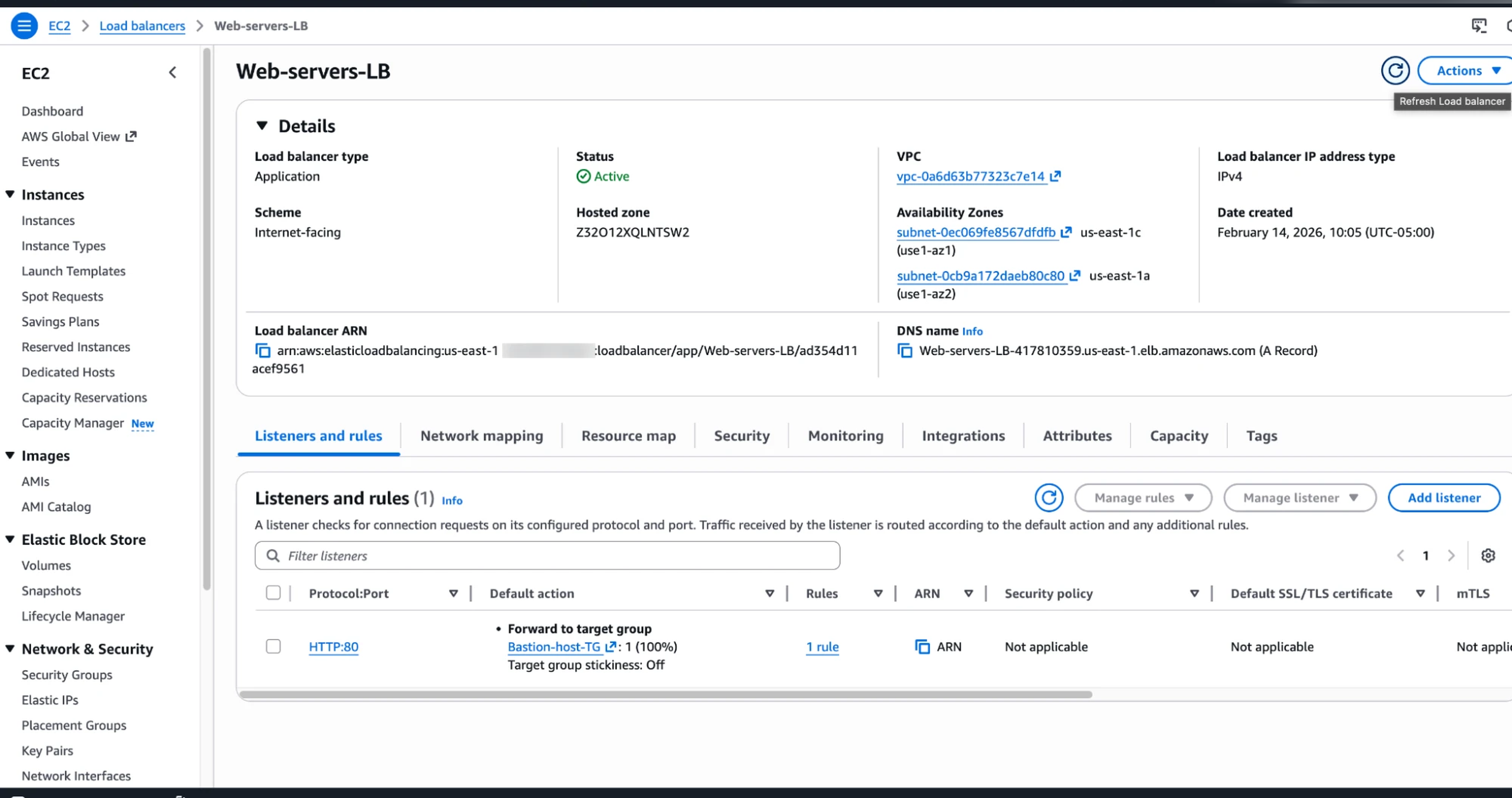1512x798 pixels.
Task: Open Security Groups in the sidebar
Action: (67, 675)
